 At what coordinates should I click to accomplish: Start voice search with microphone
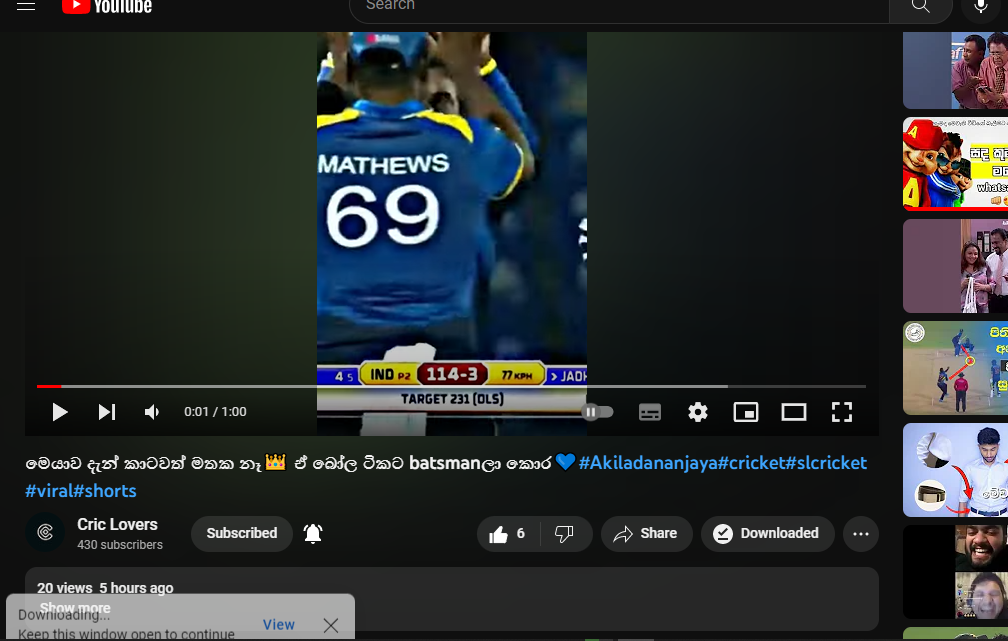click(x=980, y=8)
